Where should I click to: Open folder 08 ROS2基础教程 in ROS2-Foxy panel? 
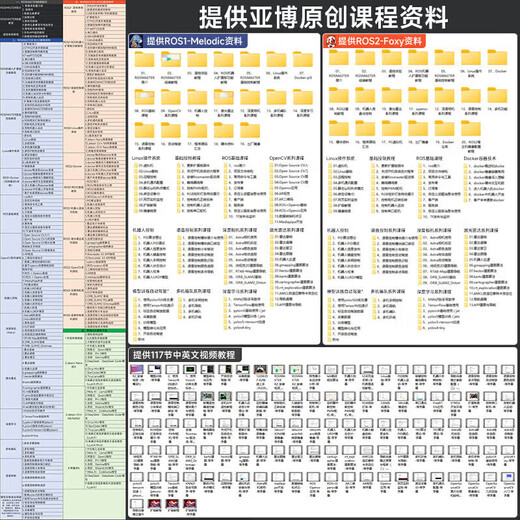click(x=339, y=95)
